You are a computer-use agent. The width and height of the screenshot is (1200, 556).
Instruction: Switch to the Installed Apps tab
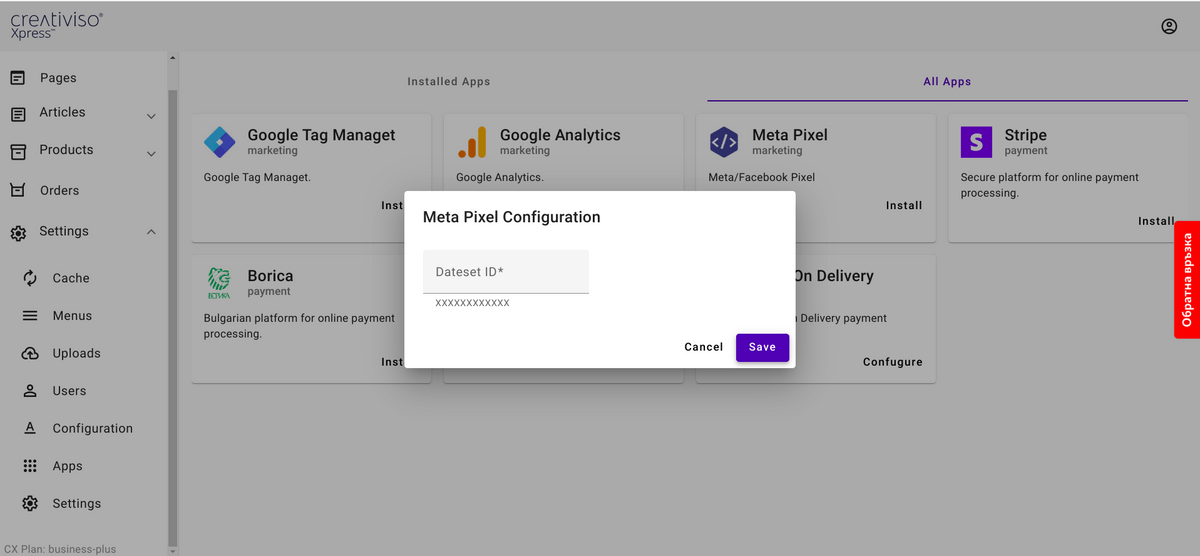(x=449, y=82)
